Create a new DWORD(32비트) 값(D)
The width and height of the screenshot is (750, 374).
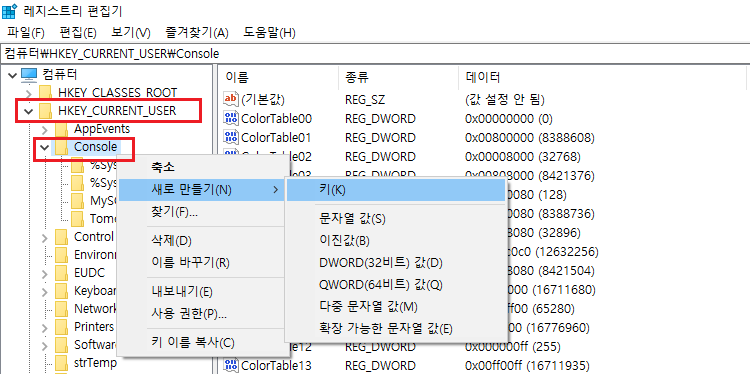coord(396,263)
